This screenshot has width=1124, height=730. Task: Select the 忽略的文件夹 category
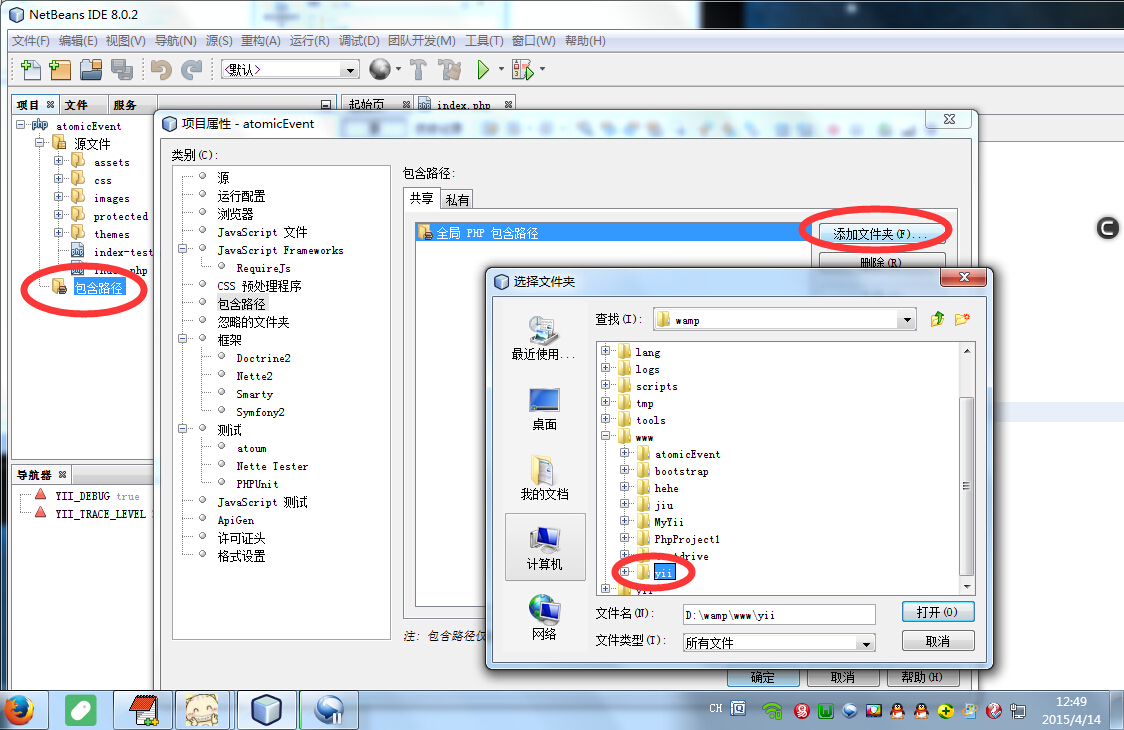(253, 322)
